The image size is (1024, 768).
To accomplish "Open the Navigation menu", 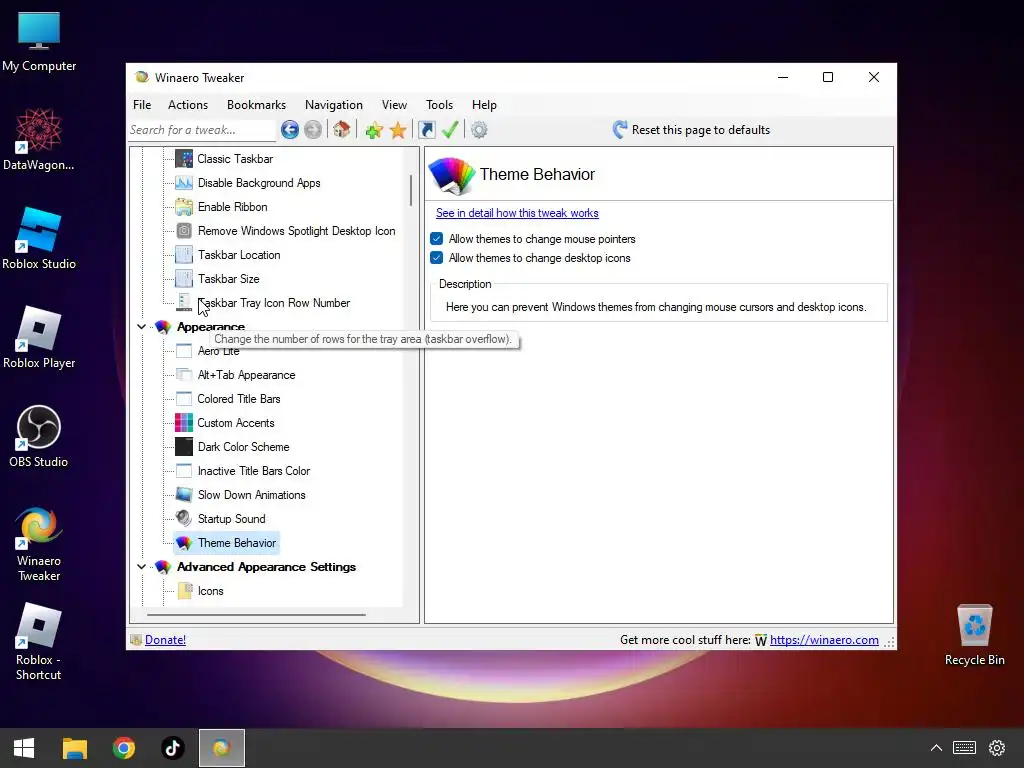I will [334, 104].
